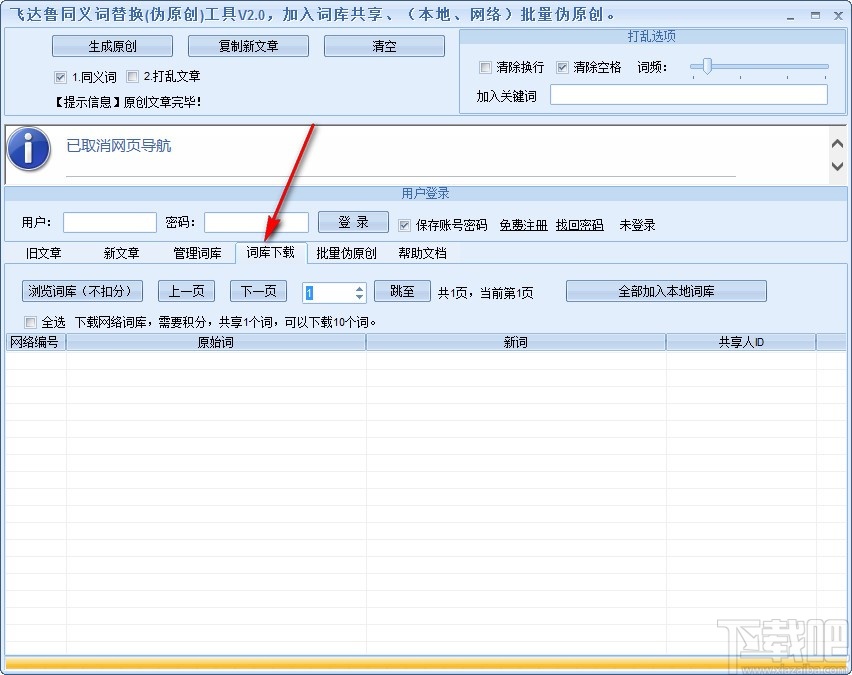The height and width of the screenshot is (675, 852).
Task: Open the 批量伪原创 tab
Action: (346, 253)
